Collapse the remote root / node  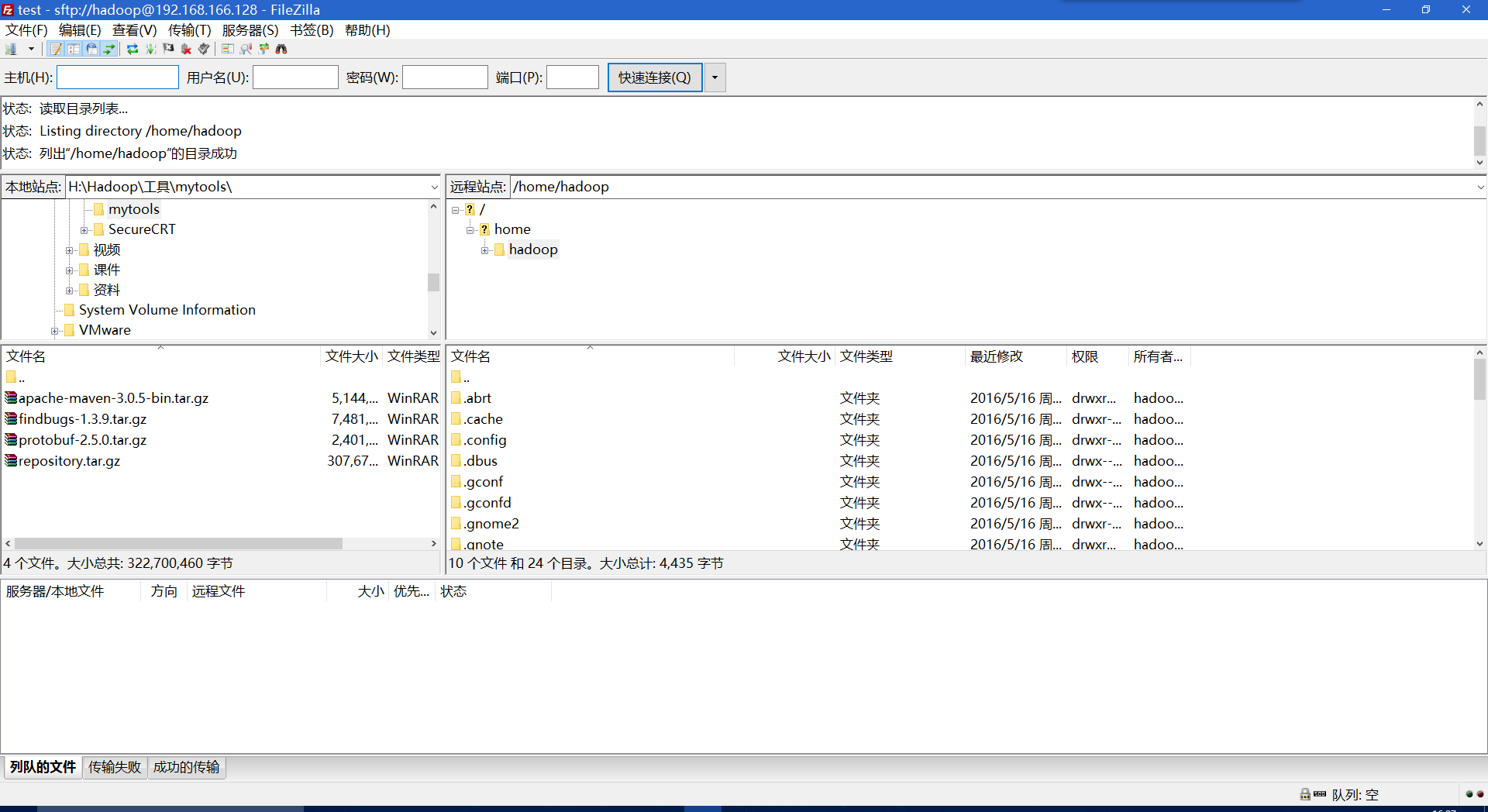pyautogui.click(x=456, y=210)
